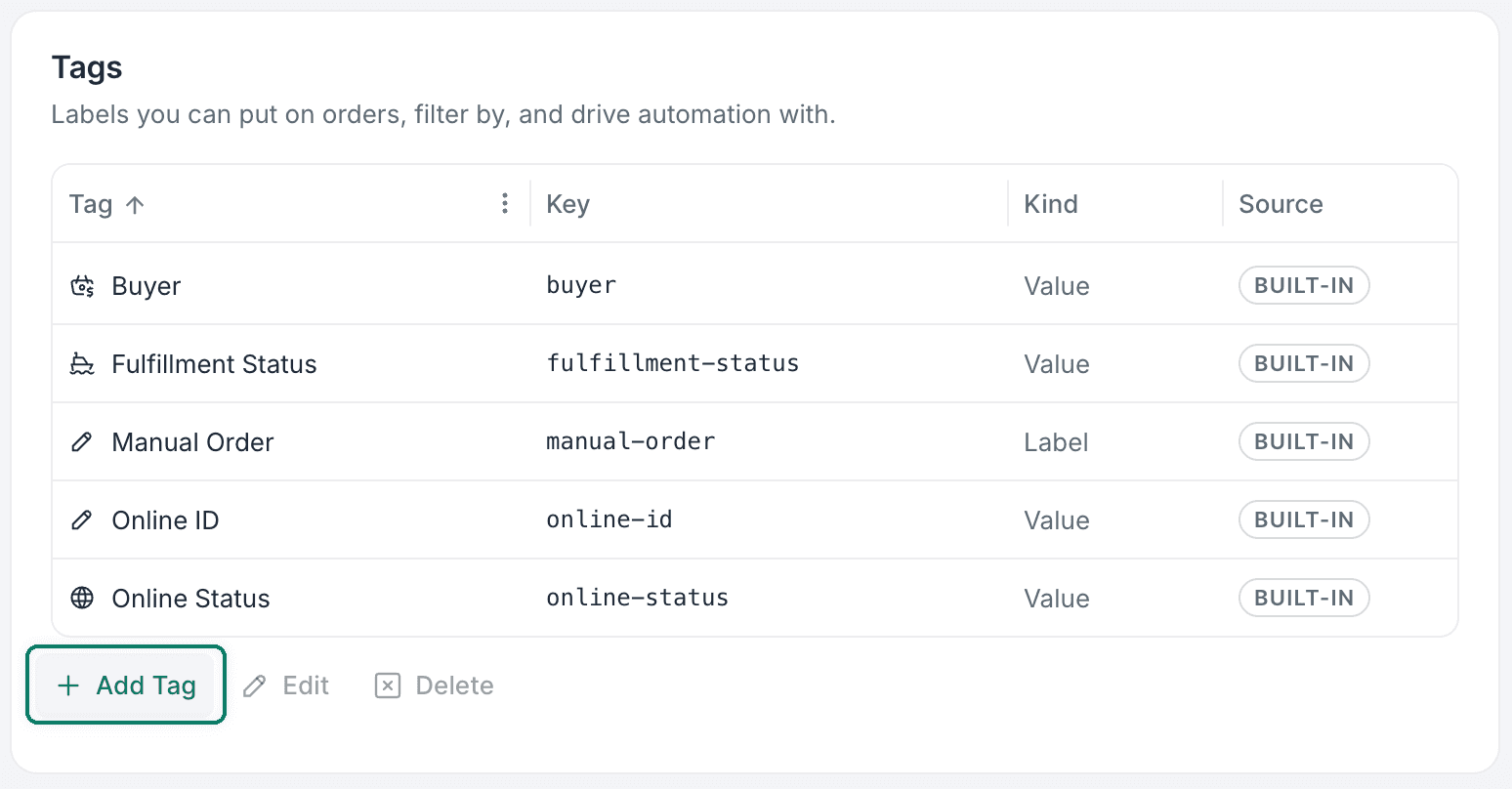Click the BUILT-IN badge in Online Status row
1512x789 pixels.
tap(1304, 598)
